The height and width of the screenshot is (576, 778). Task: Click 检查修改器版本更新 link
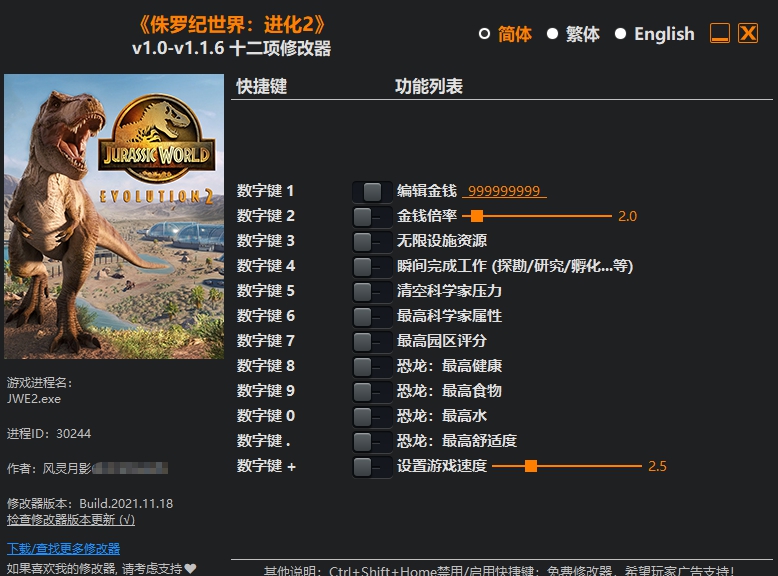pos(71,519)
